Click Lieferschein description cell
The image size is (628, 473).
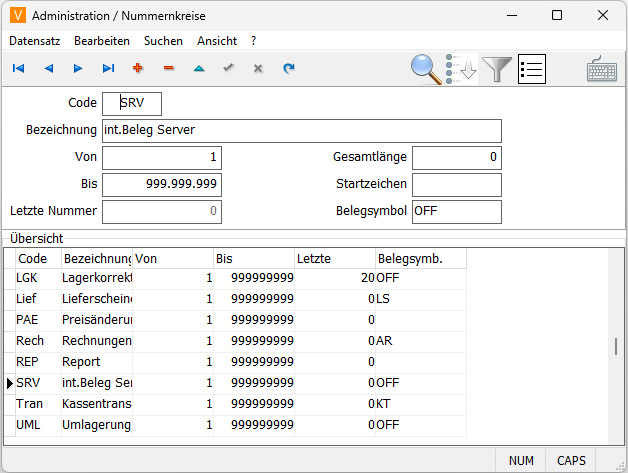coord(97,299)
